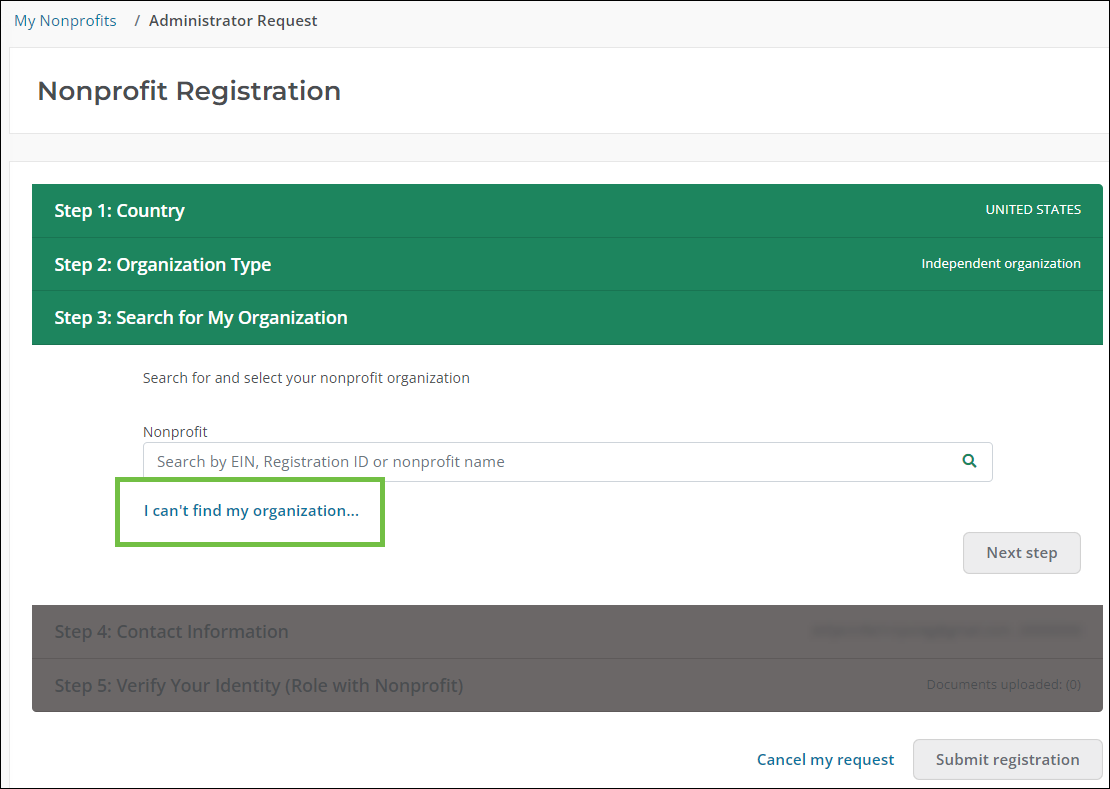
Task: Click the blurred Step 4 contact value
Action: click(x=946, y=631)
